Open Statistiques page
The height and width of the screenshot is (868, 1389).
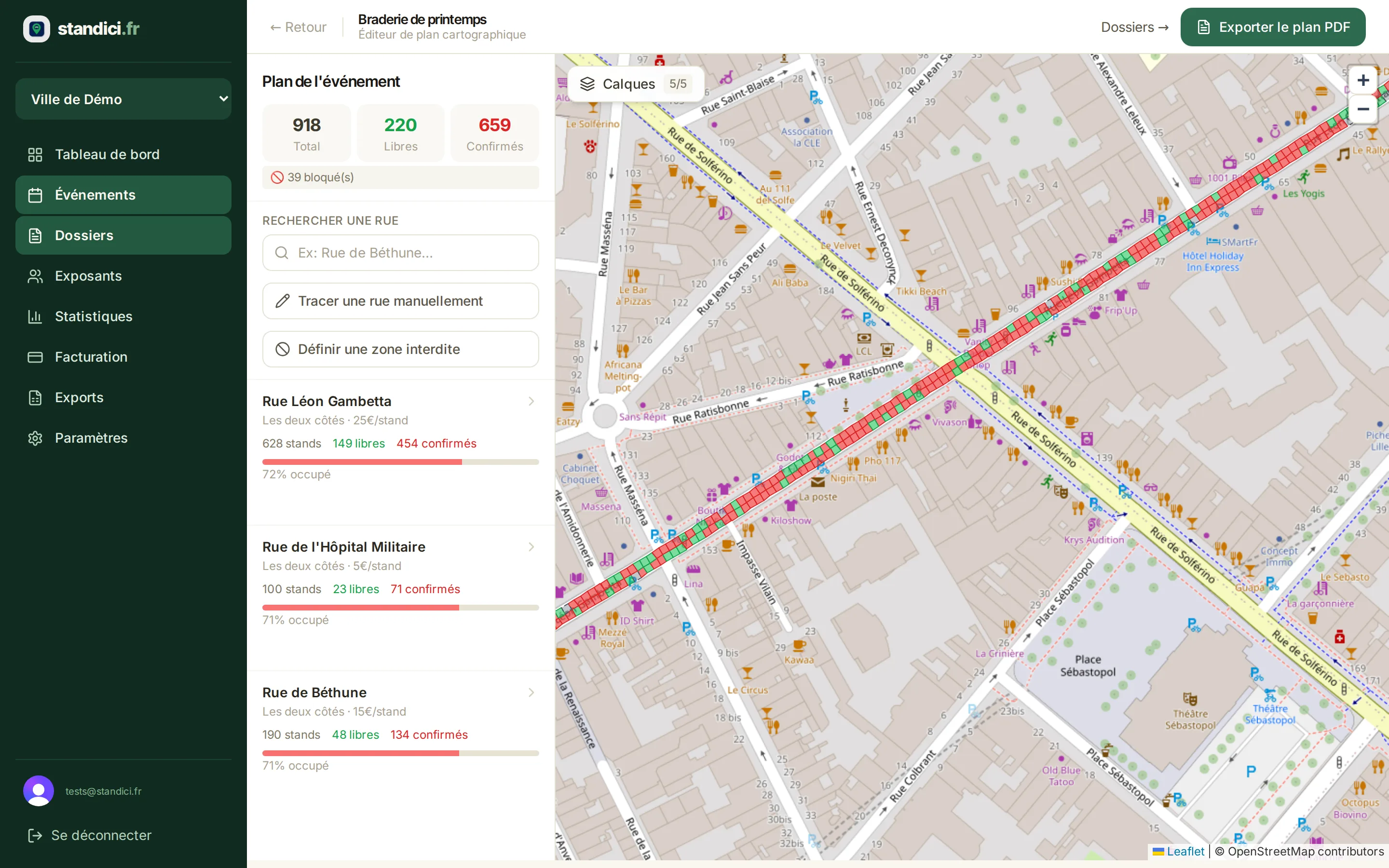tap(123, 316)
